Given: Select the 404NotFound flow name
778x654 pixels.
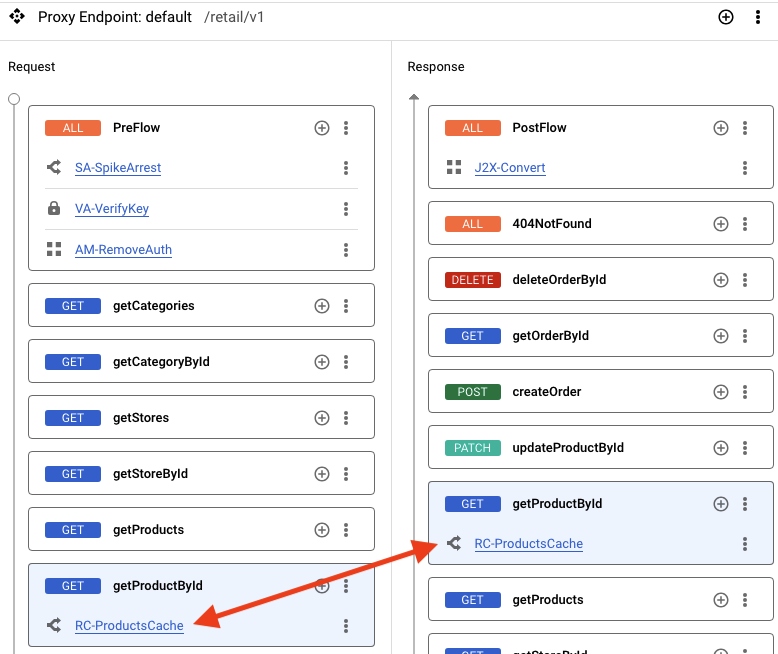Looking at the screenshot, I should (x=552, y=223).
